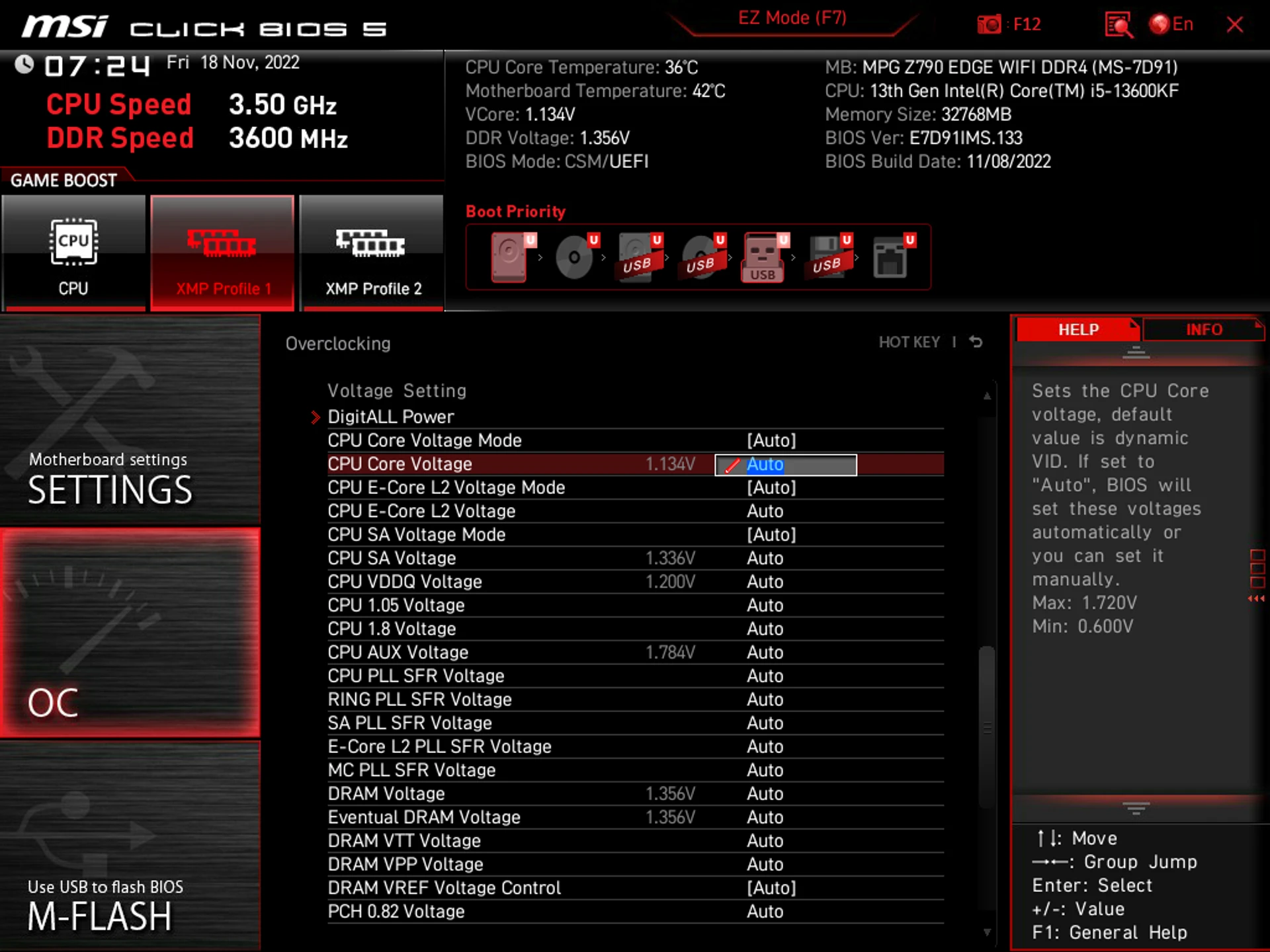Switch to the HELP tab
The height and width of the screenshot is (952, 1270).
tap(1078, 329)
